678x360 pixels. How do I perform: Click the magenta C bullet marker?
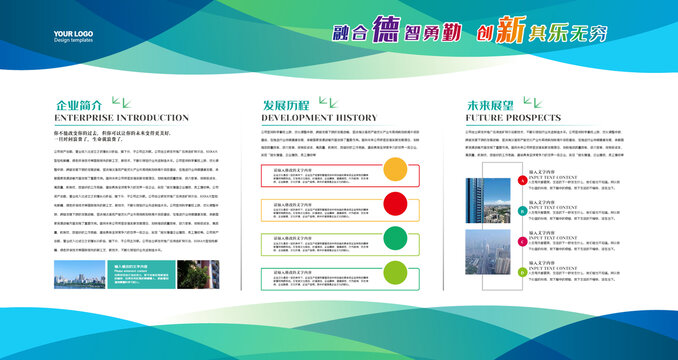click(x=522, y=242)
